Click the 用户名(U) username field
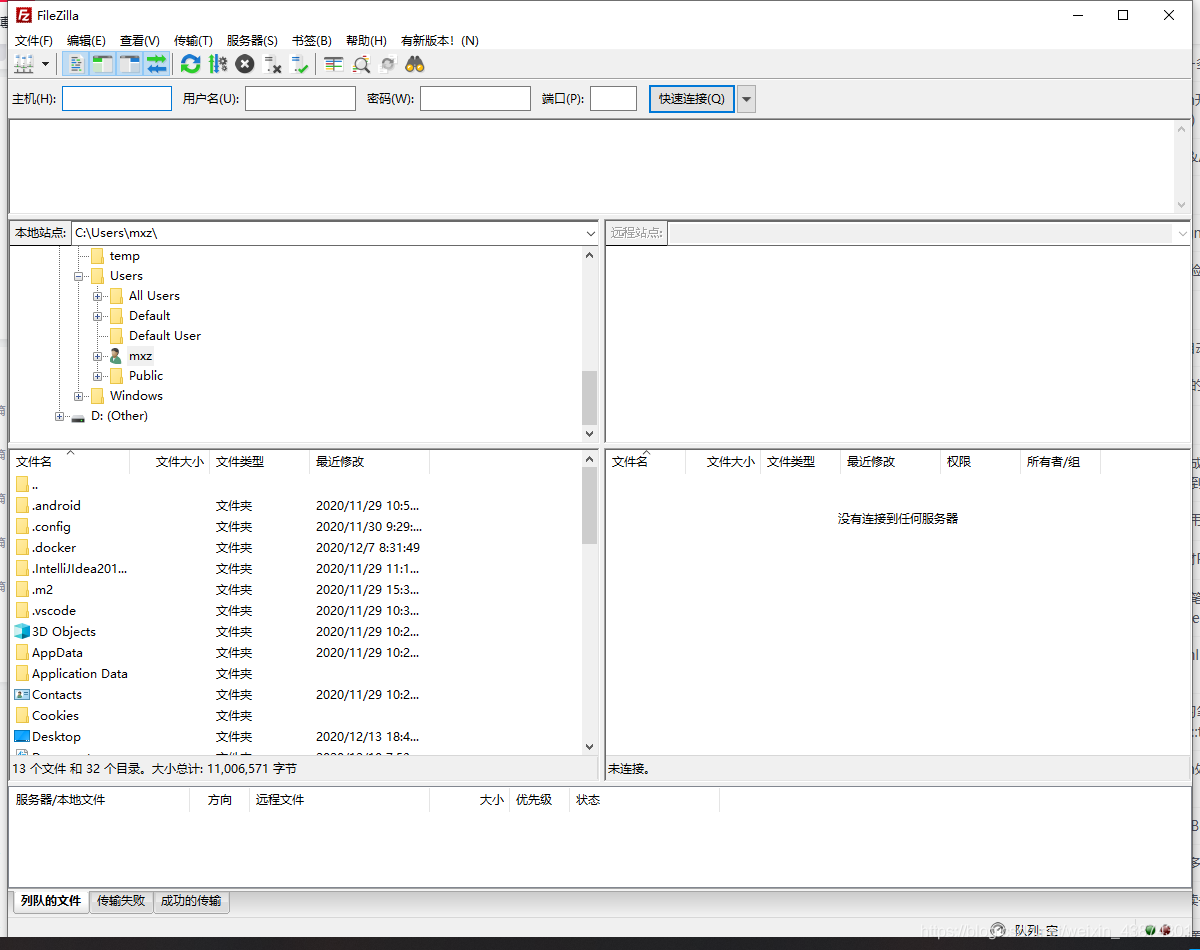The height and width of the screenshot is (950, 1200). (x=300, y=98)
